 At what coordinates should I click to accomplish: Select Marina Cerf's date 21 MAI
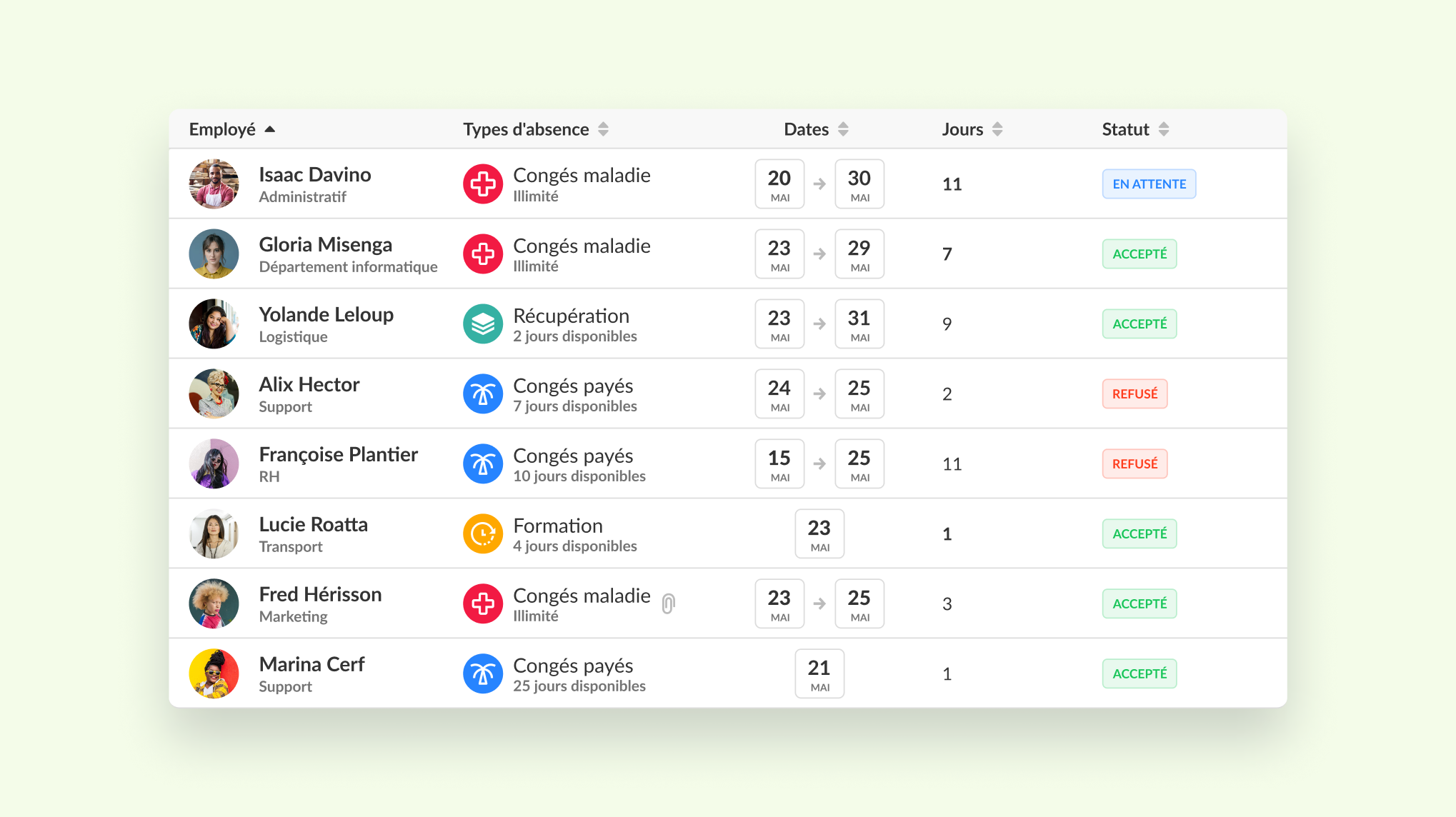[819, 674]
